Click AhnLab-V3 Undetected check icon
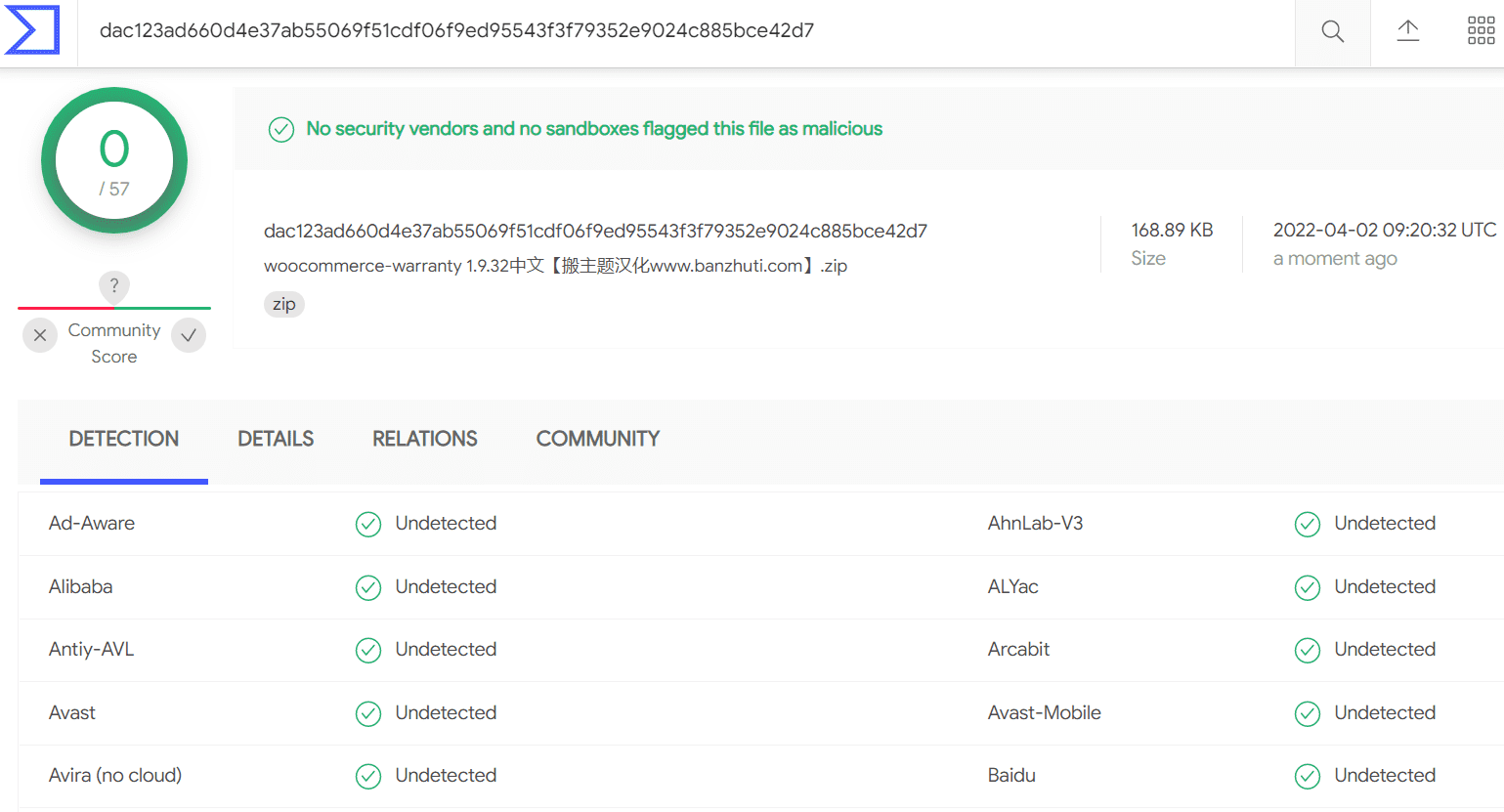Viewport: 1504px width, 812px height. click(x=1308, y=524)
